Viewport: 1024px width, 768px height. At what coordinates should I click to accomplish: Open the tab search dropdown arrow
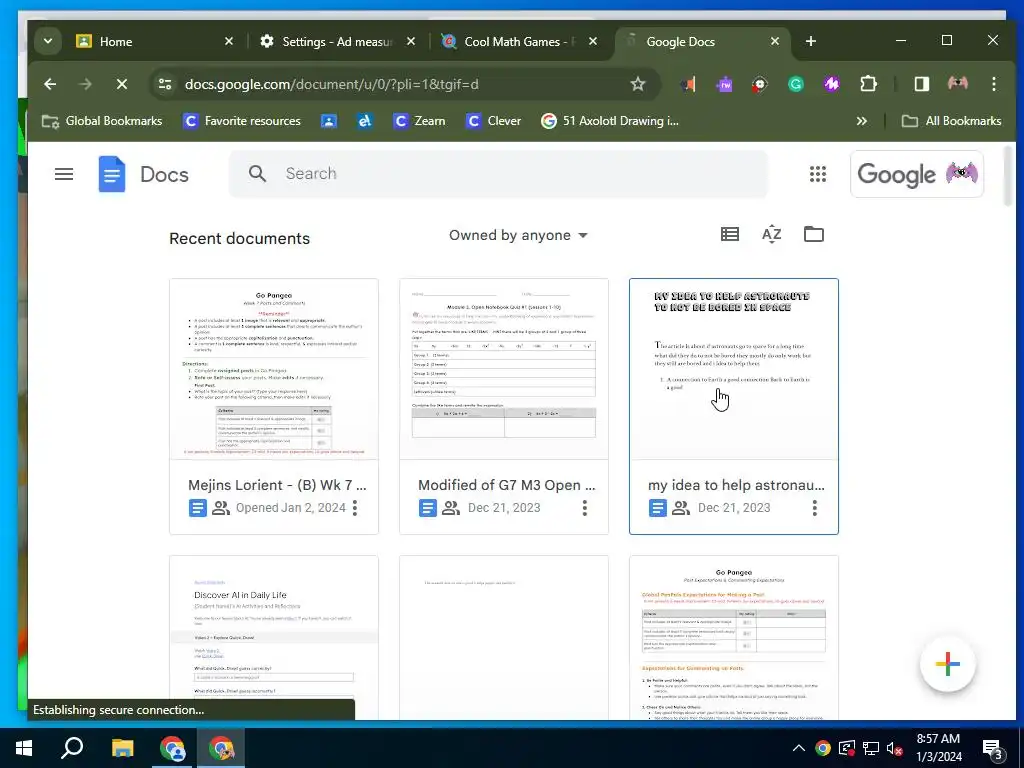point(48,41)
